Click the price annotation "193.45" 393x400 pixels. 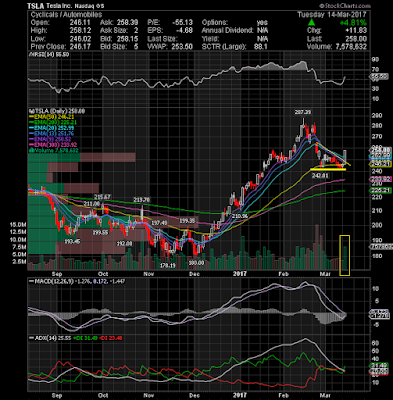point(72,241)
